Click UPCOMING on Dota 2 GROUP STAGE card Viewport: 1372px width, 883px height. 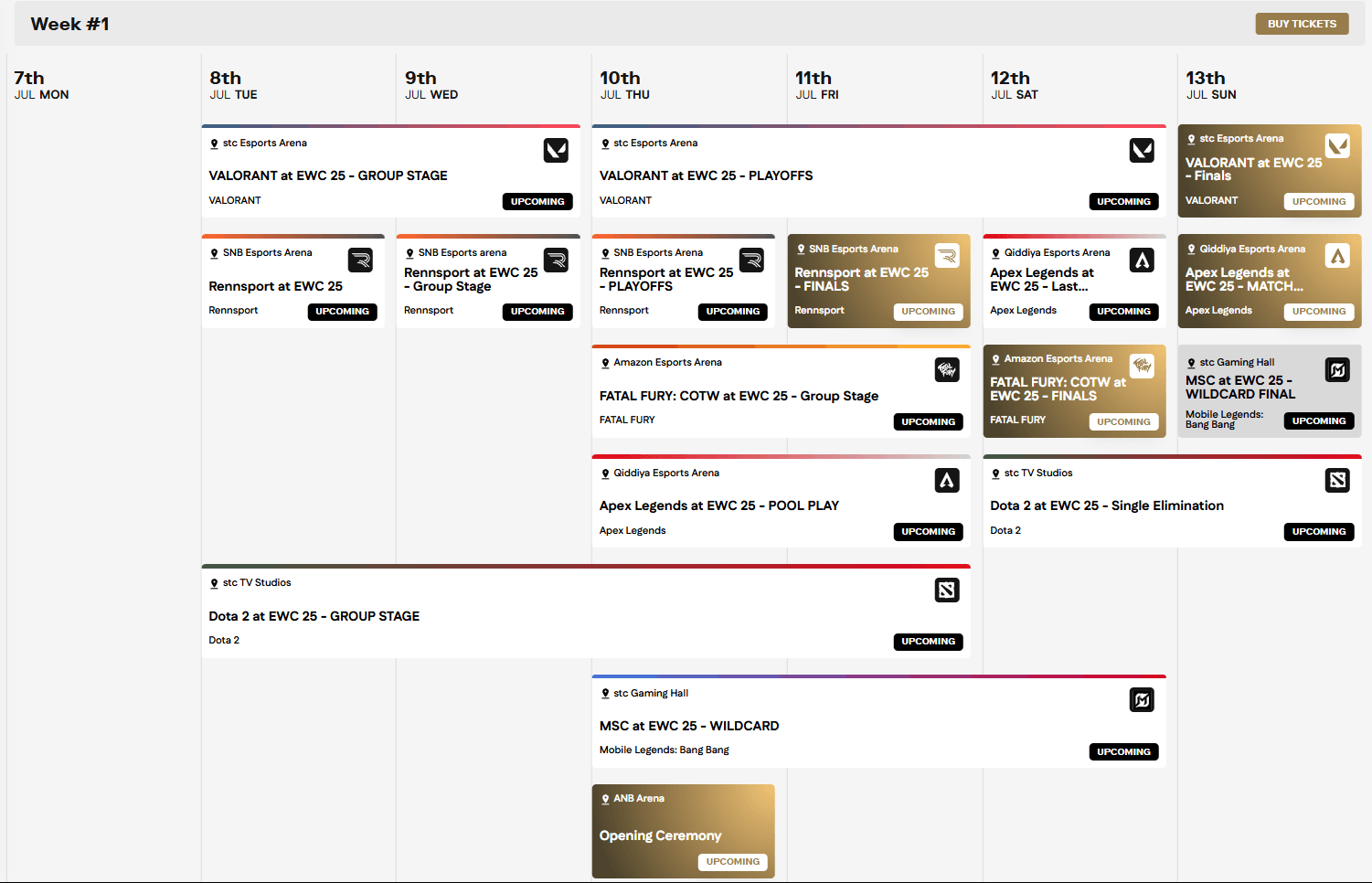[928, 642]
